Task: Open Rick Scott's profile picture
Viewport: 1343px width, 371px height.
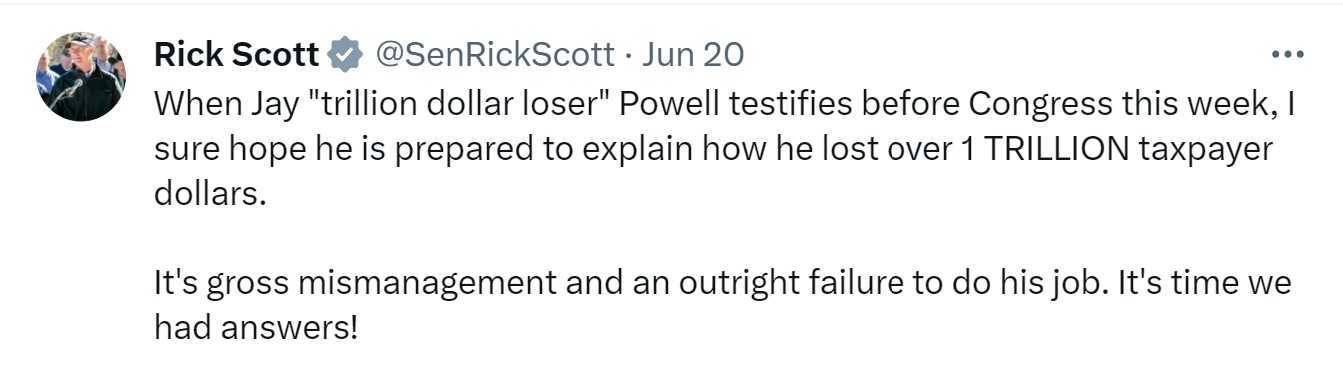Action: click(x=80, y=77)
